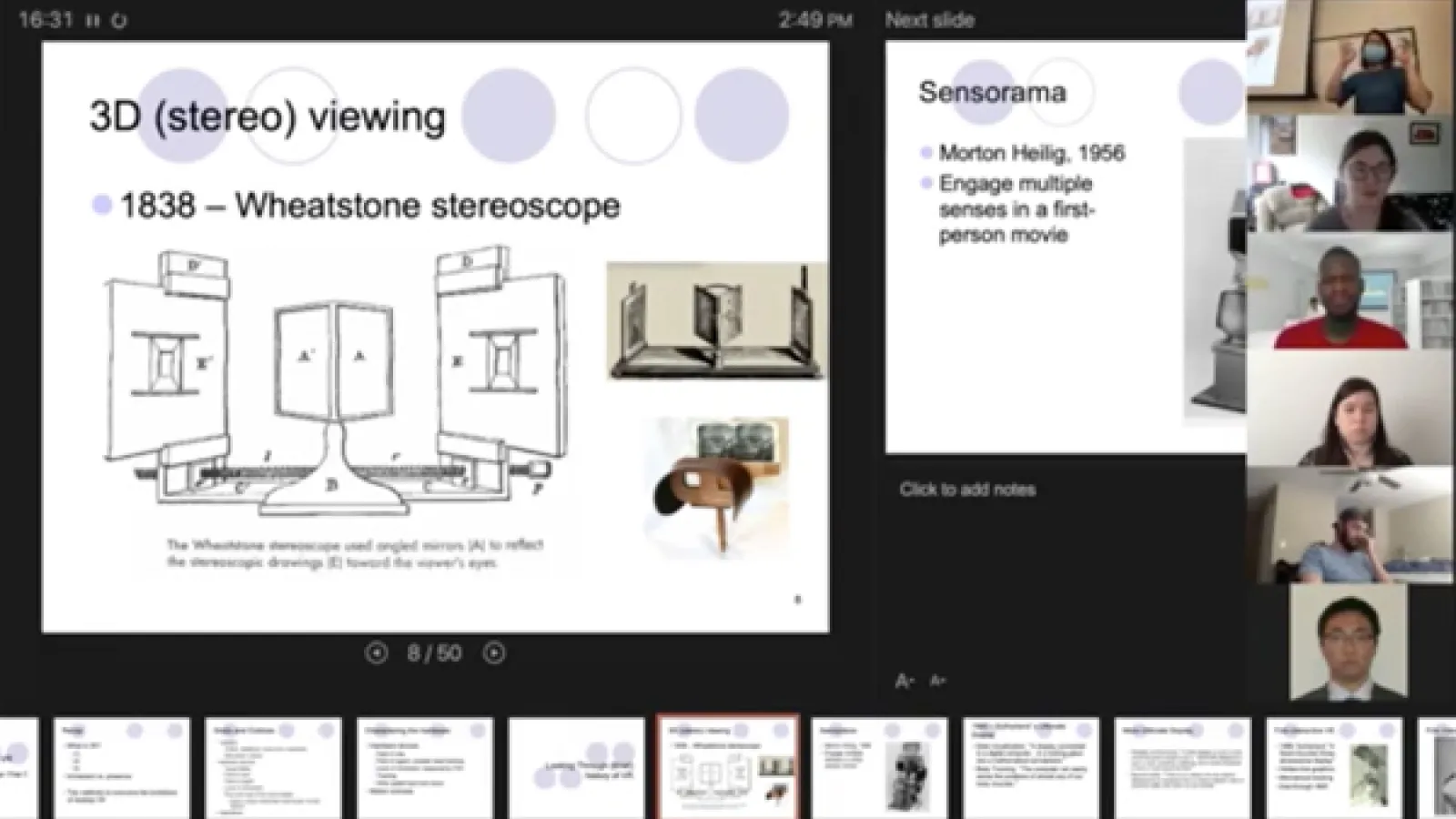
Task: Increase notes text size
Action: [905, 681]
